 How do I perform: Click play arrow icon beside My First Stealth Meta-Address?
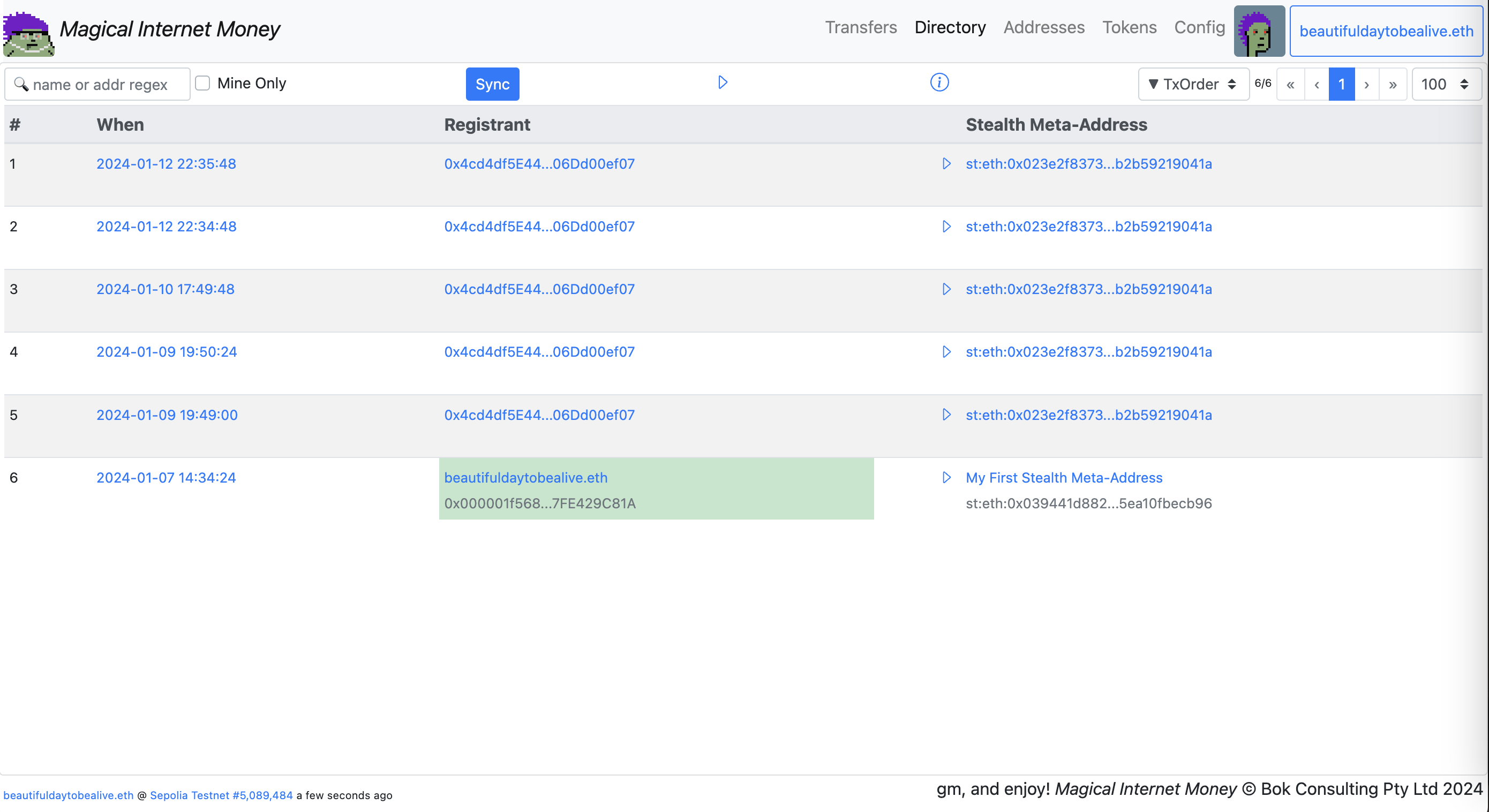tap(946, 477)
